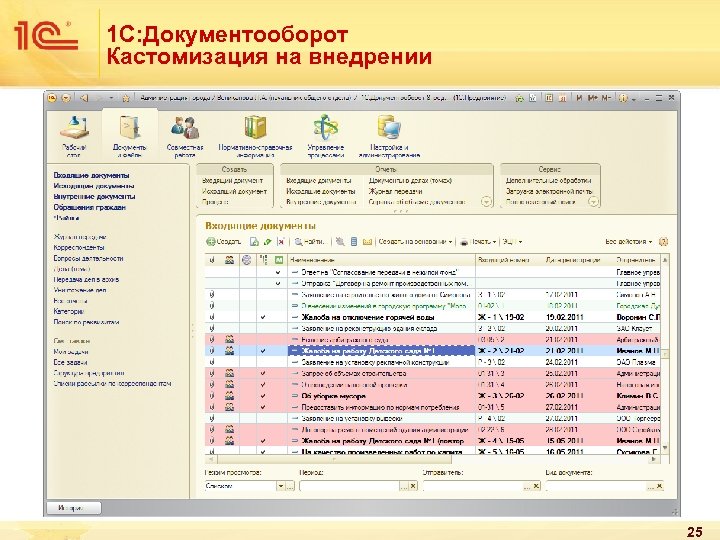
Task: Click the blue list view toolbar icon
Action: point(354,242)
